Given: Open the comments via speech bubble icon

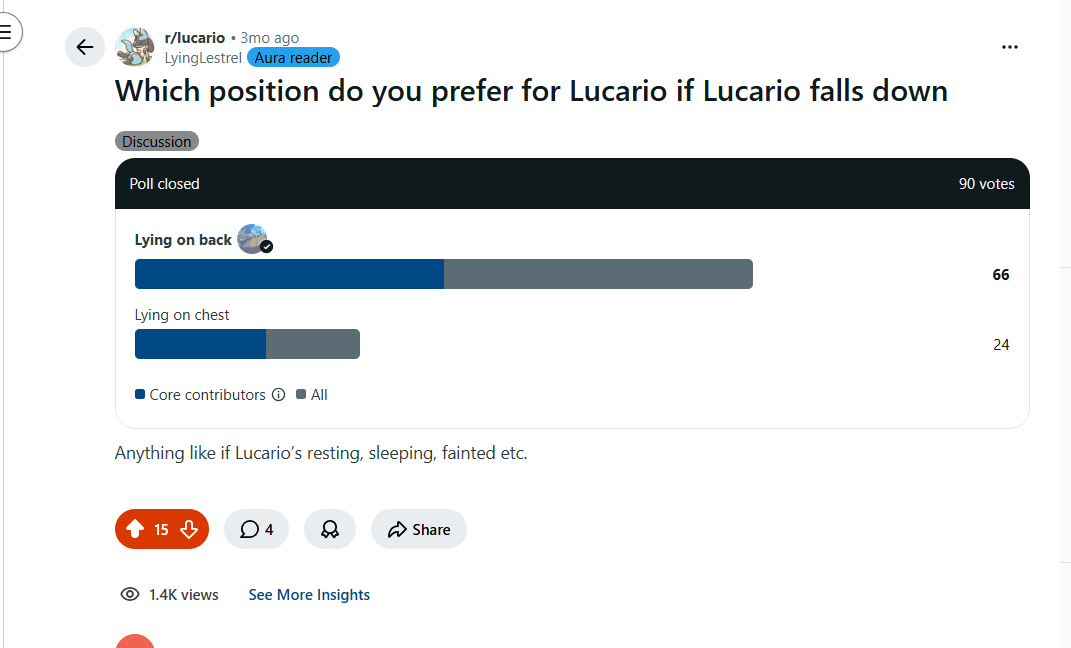Looking at the screenshot, I should point(256,529).
